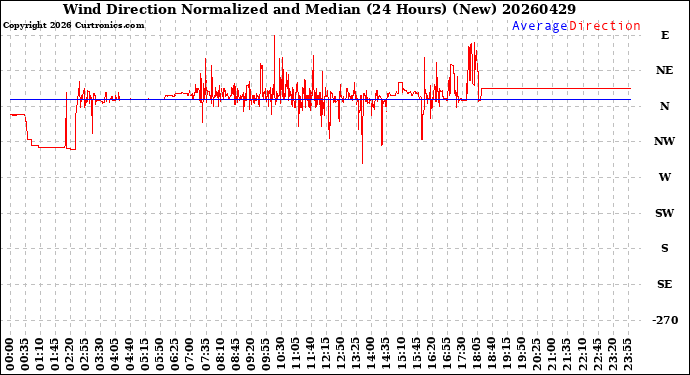Click the 21:00 time label

pyautogui.click(x=551, y=355)
